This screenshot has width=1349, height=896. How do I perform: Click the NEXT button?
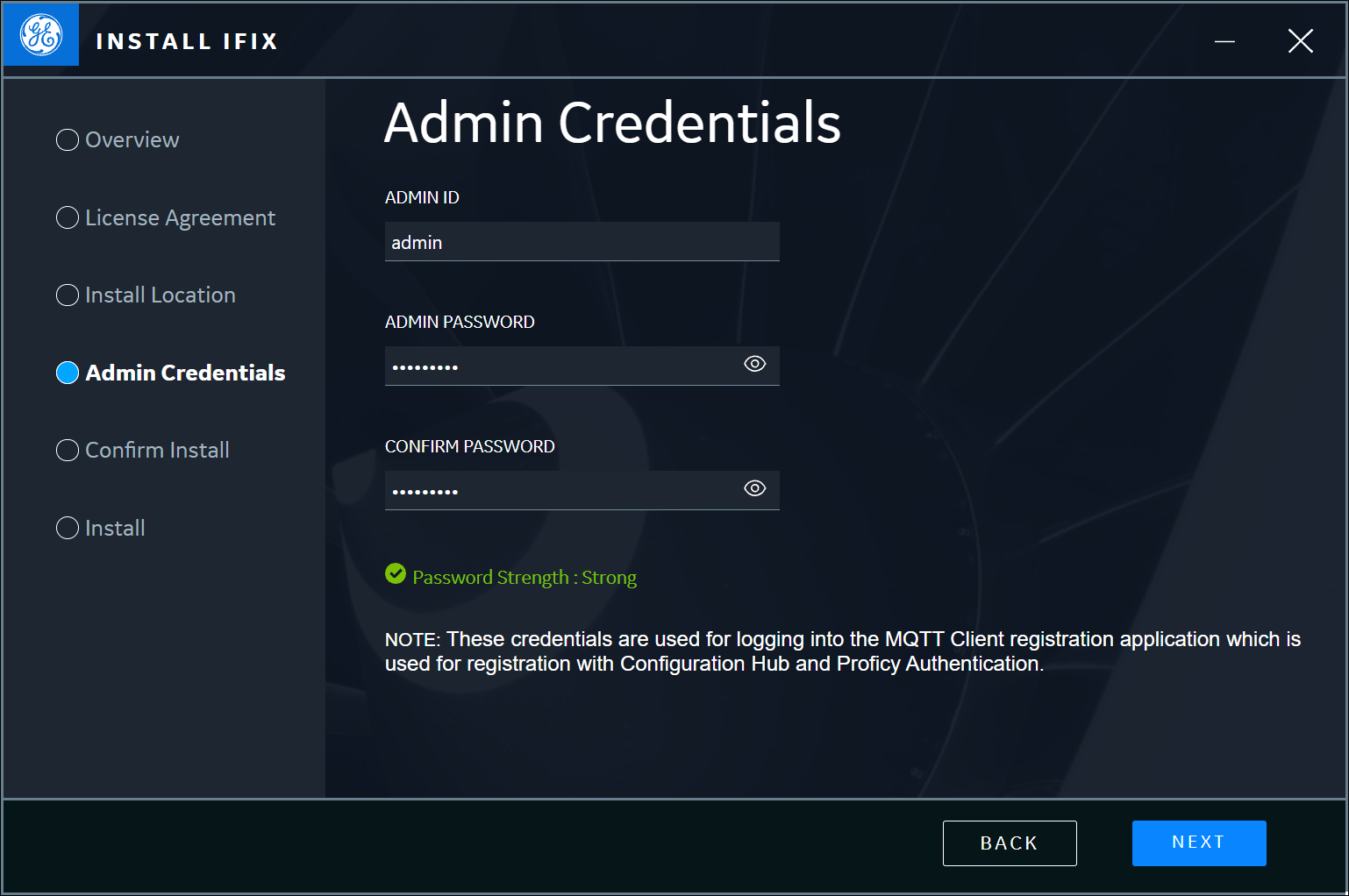[1199, 843]
